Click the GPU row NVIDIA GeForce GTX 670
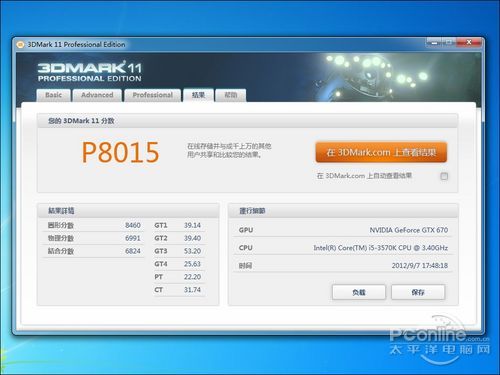 pyautogui.click(x=343, y=230)
